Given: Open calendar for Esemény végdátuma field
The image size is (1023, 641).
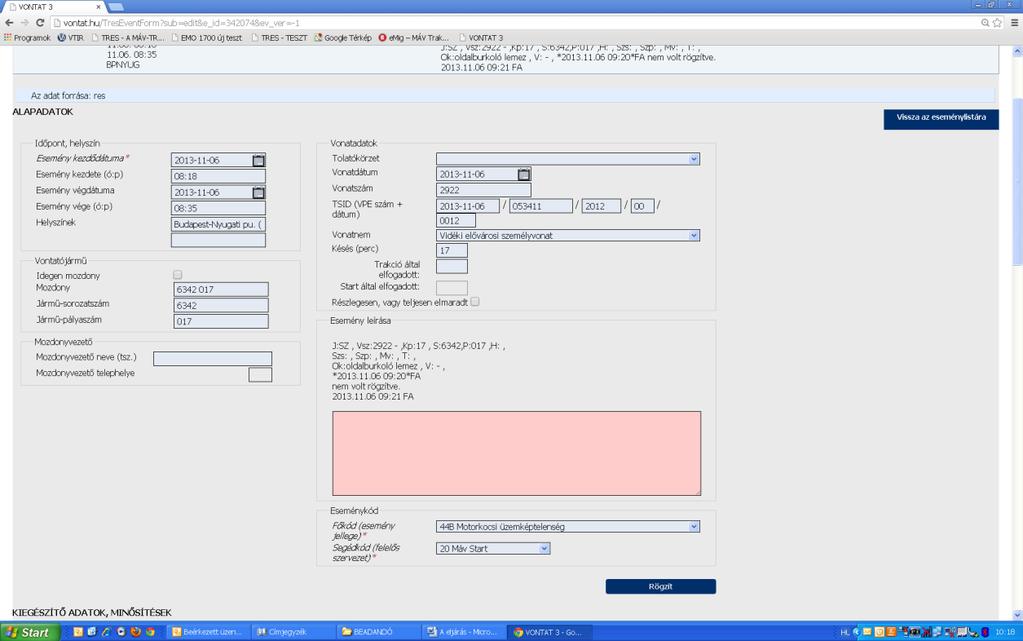Looking at the screenshot, I should (x=258, y=193).
